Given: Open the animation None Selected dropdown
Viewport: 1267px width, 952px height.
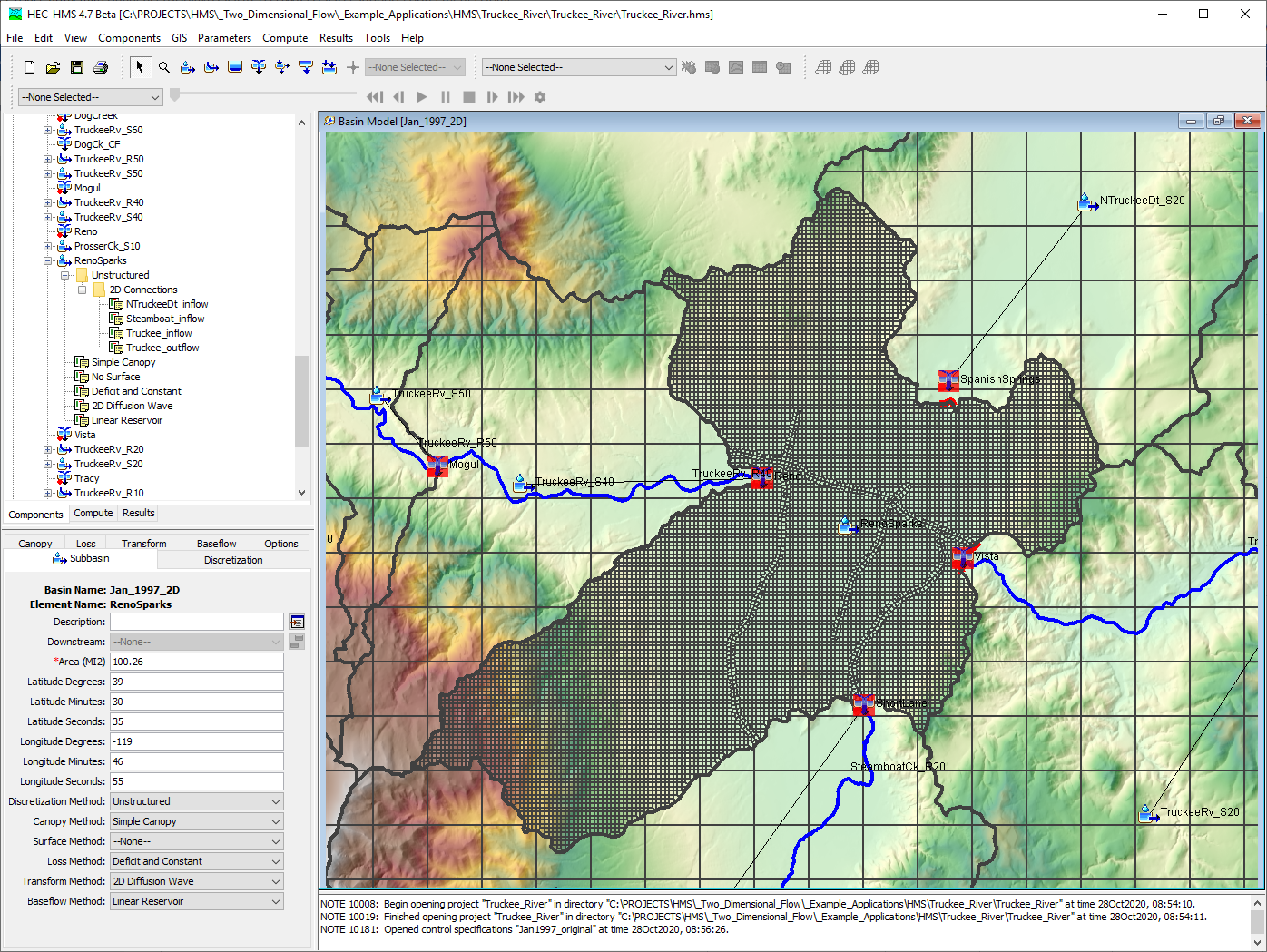Looking at the screenshot, I should click(90, 97).
